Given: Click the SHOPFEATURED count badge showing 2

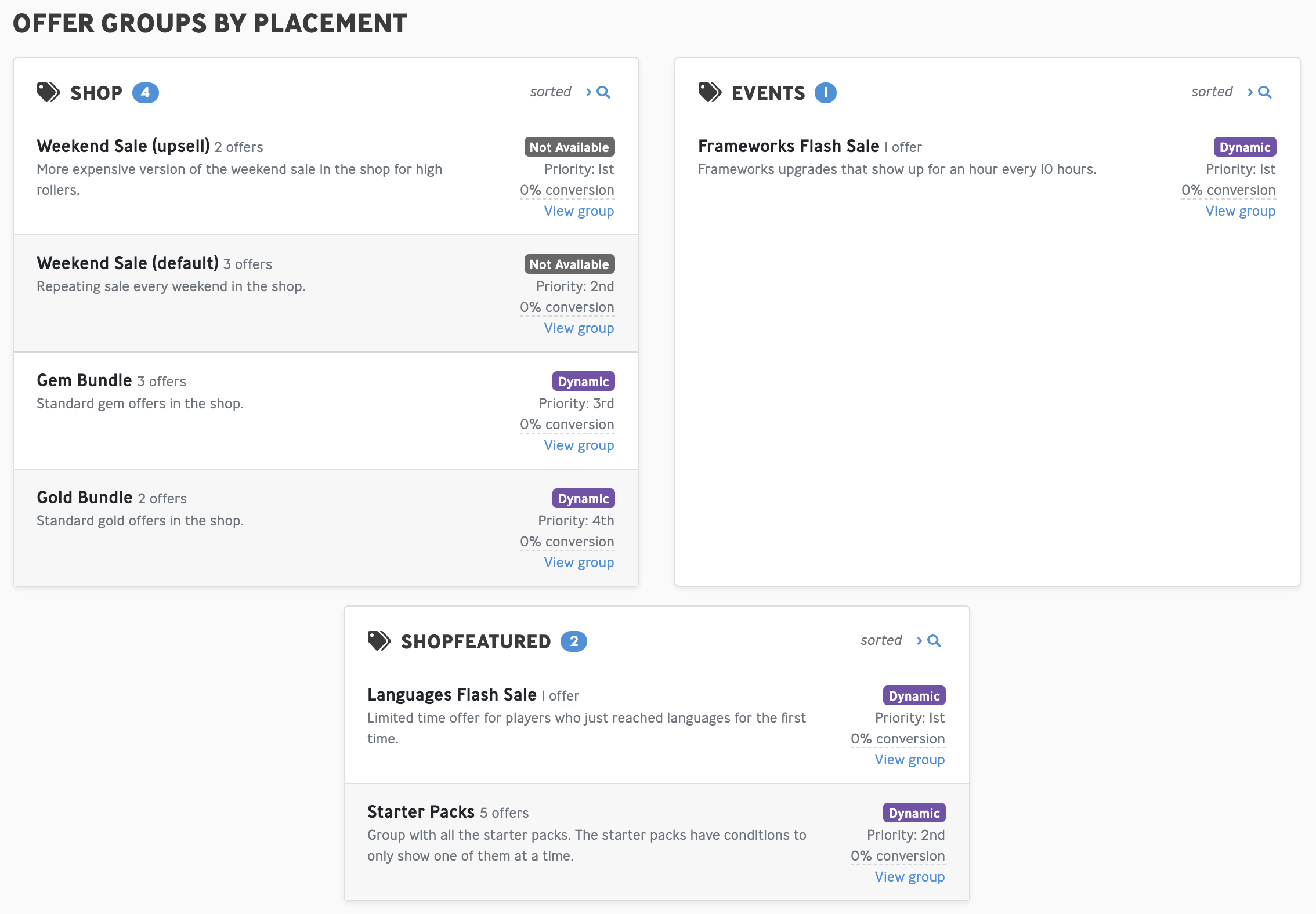Looking at the screenshot, I should (x=574, y=641).
